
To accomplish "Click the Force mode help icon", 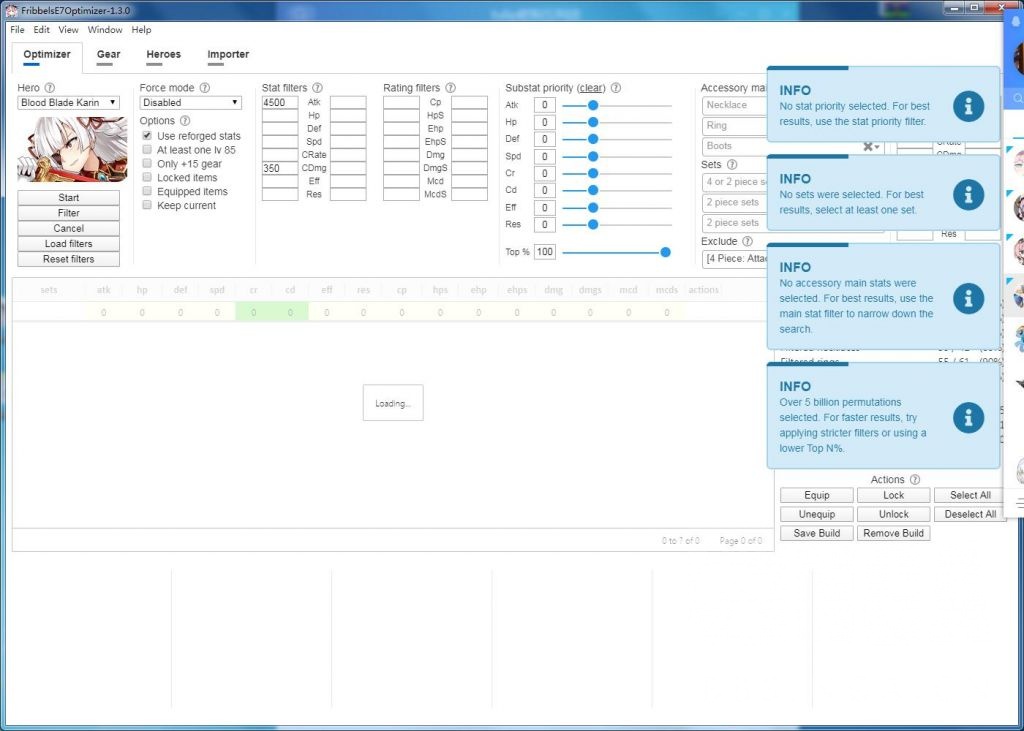I will click(205, 88).
